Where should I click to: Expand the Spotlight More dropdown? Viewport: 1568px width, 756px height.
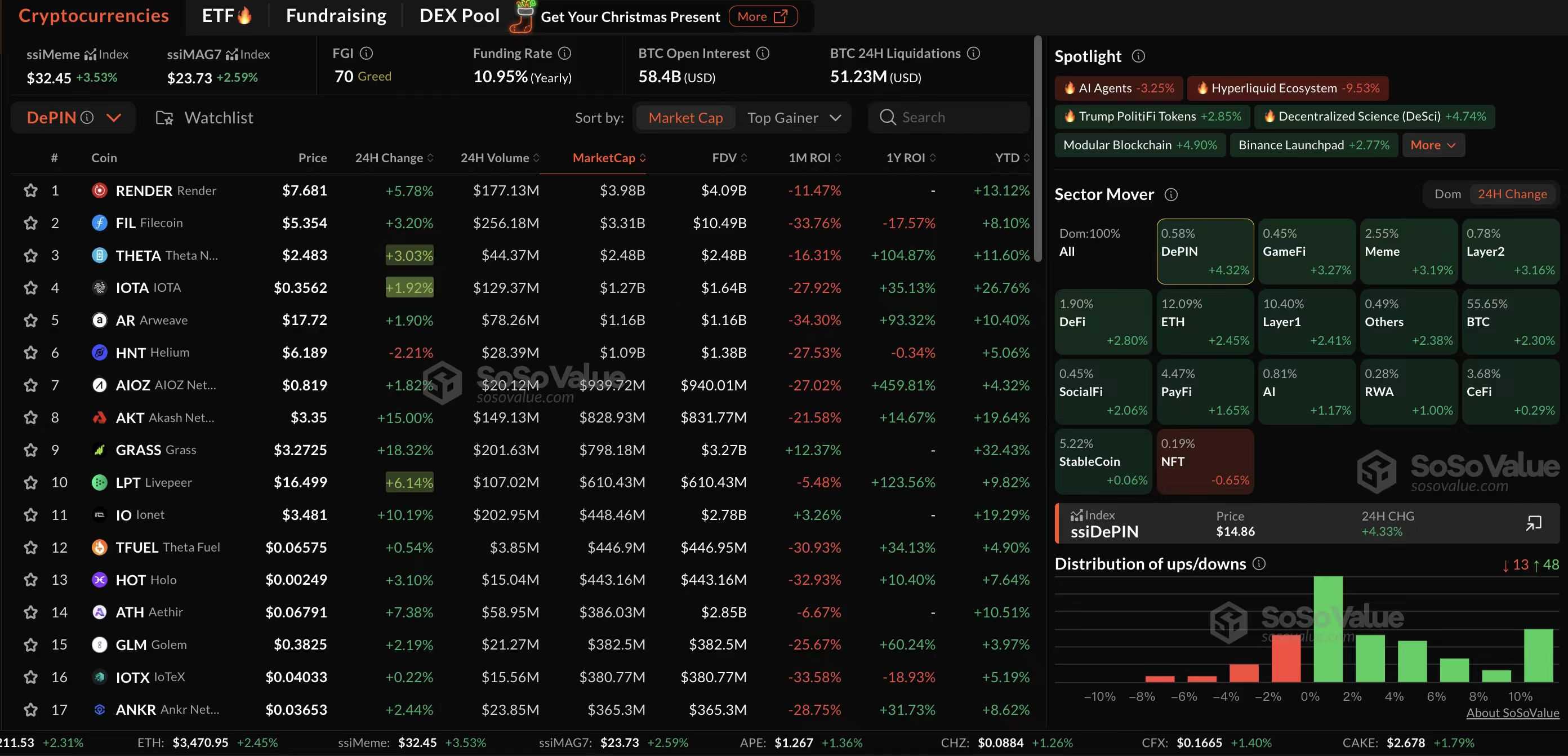[1433, 145]
